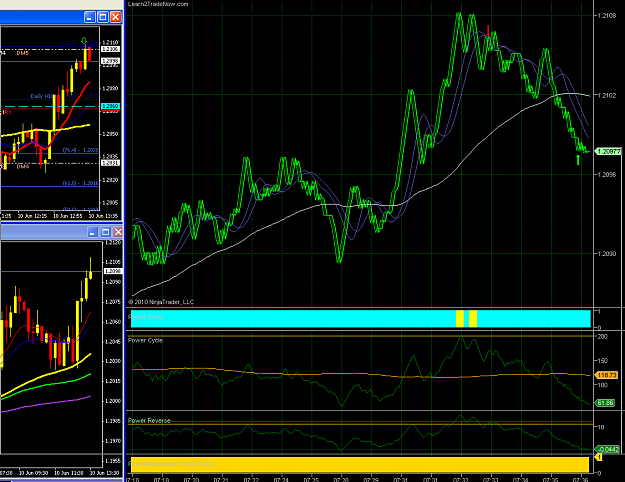Close the lower left chart window
625x482 pixels.
118,232
